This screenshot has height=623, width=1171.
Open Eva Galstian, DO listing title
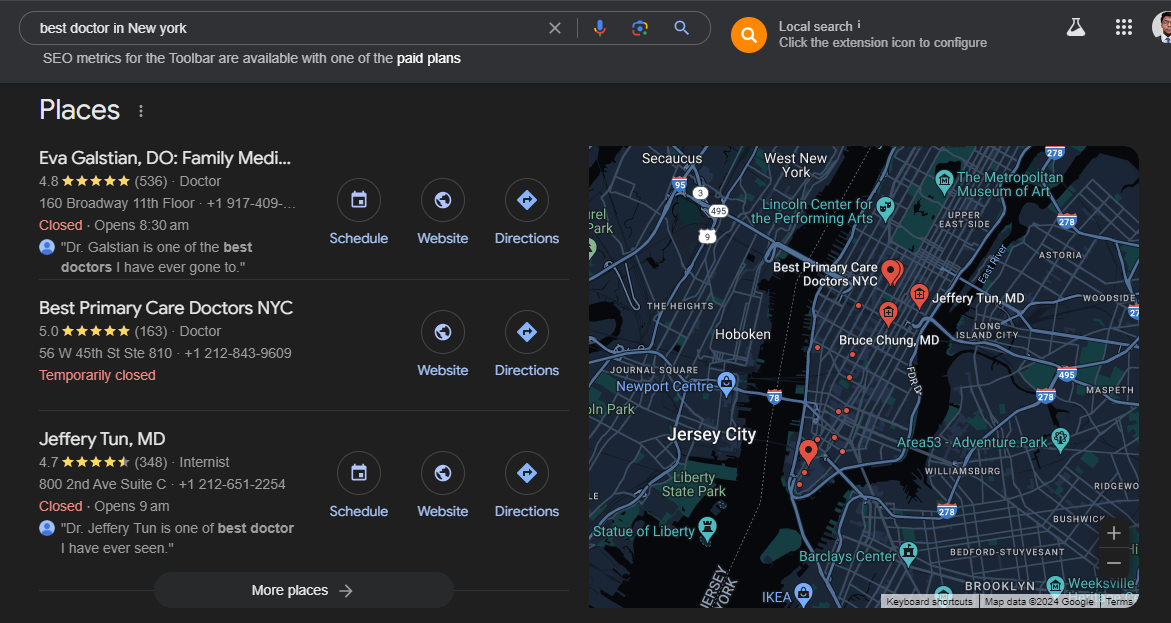click(x=165, y=158)
